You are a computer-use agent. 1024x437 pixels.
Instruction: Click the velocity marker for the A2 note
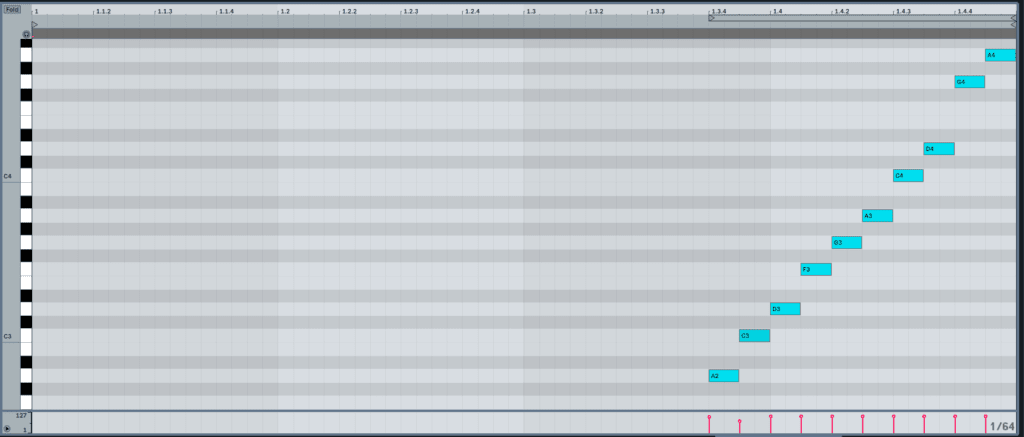pos(709,417)
